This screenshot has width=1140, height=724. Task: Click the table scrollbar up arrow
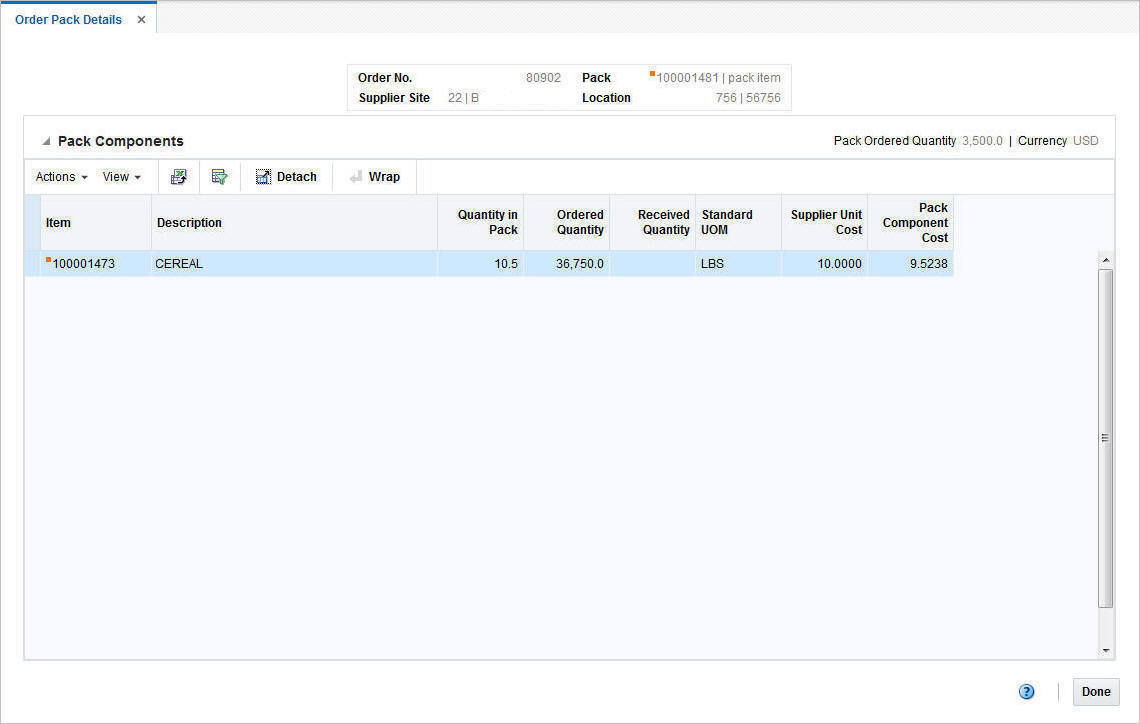[1106, 260]
